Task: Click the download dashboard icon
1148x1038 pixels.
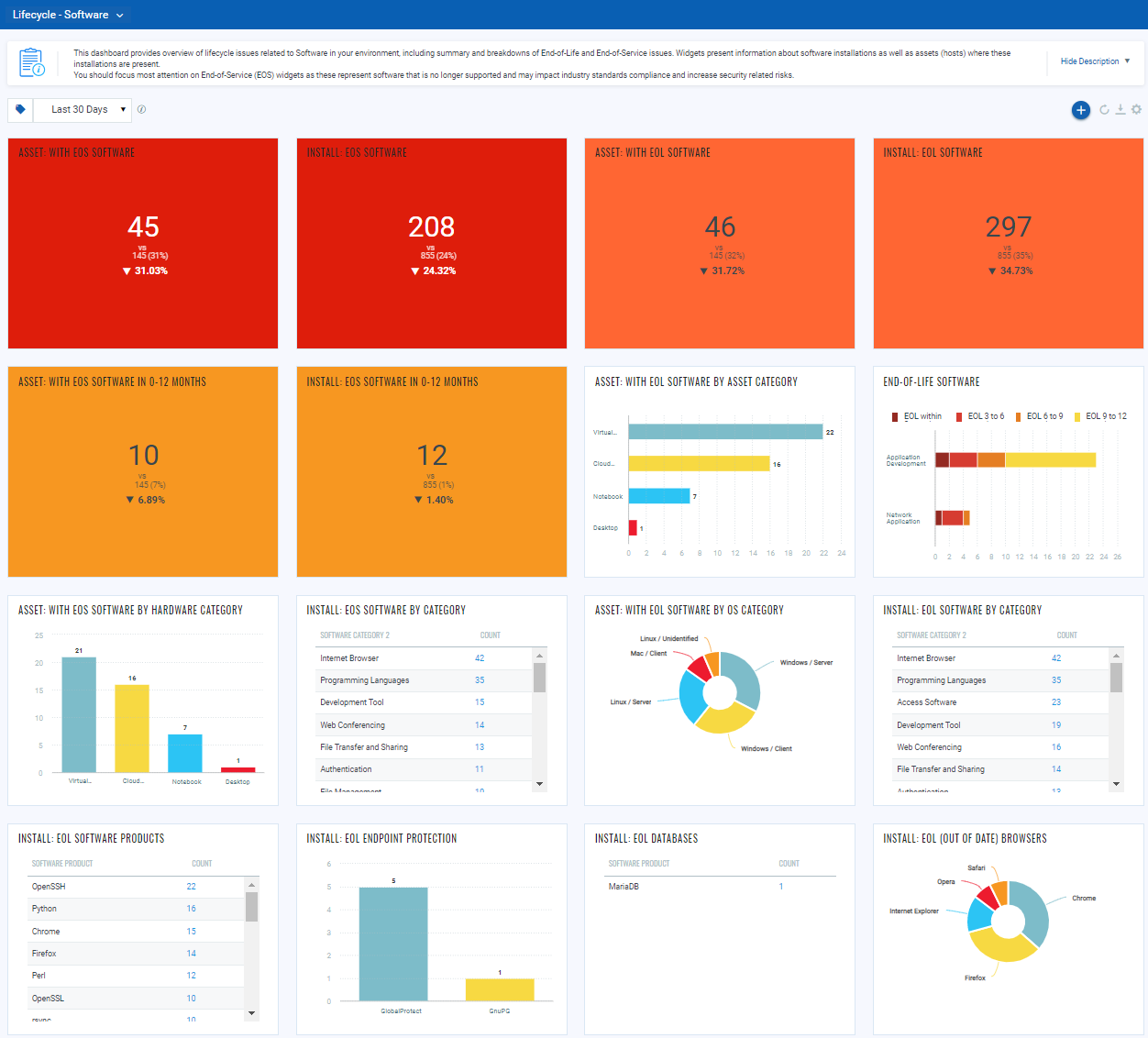Action: (x=1120, y=110)
